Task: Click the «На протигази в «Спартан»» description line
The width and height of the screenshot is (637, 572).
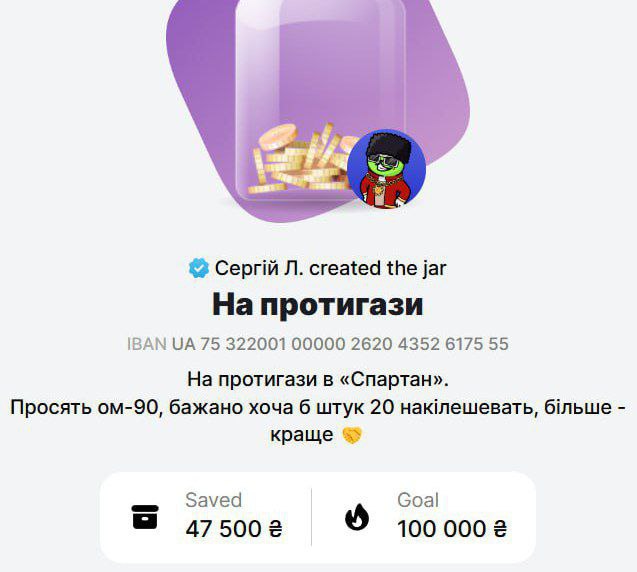Action: pos(318,379)
